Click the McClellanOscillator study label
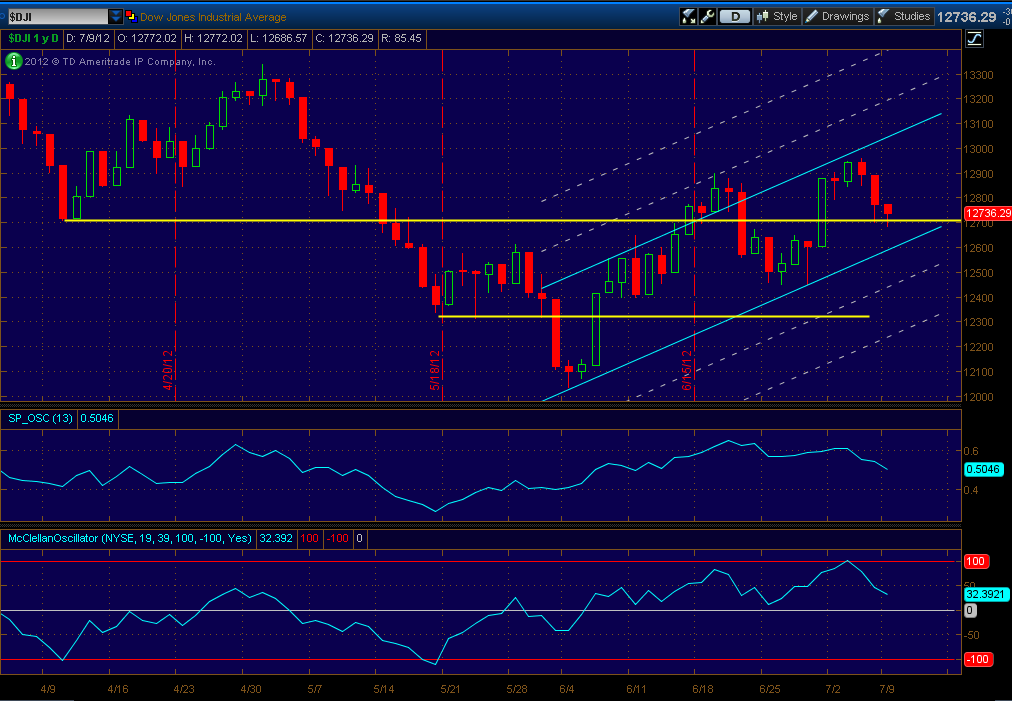Image resolution: width=1012 pixels, height=701 pixels. 130,538
